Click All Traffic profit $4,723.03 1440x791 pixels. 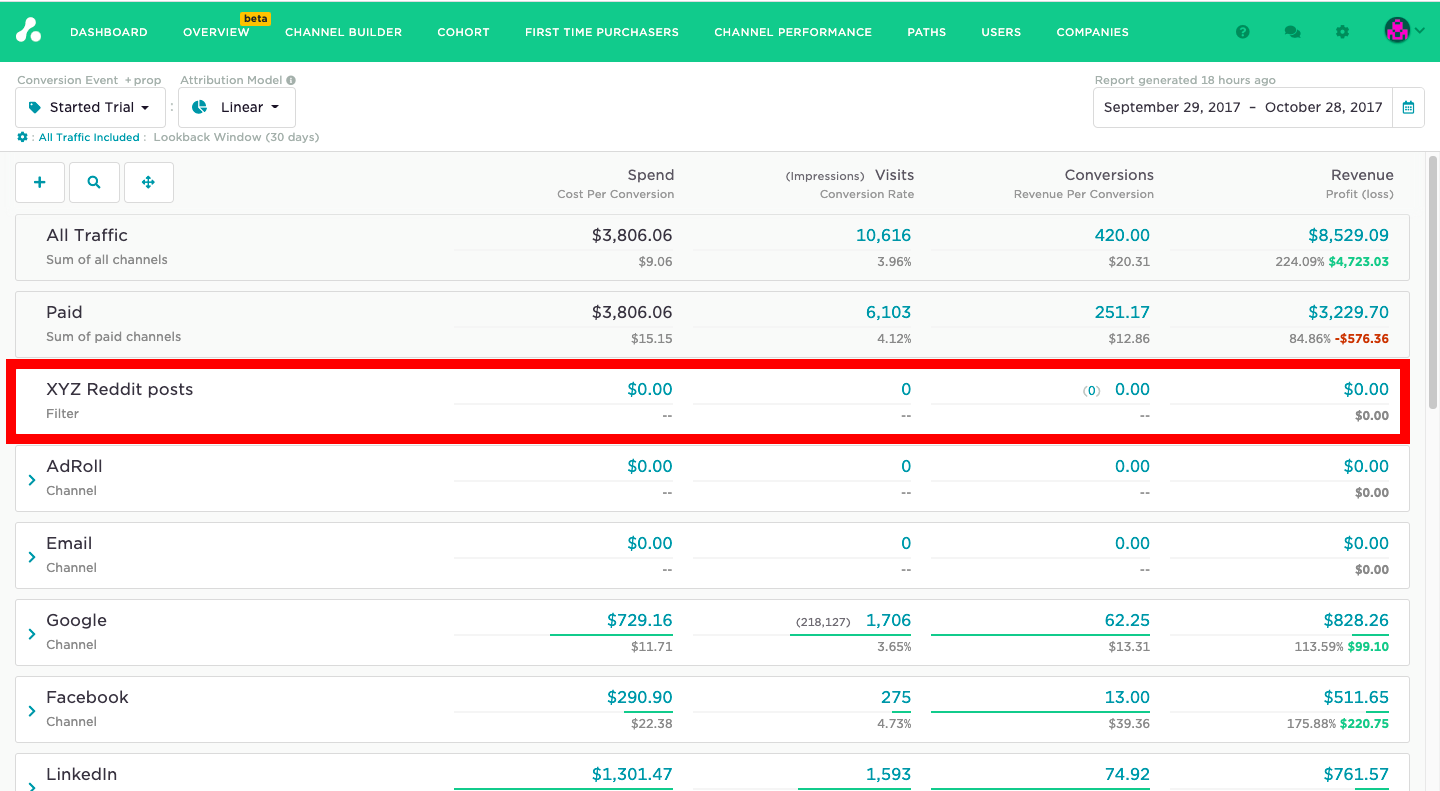tap(1358, 262)
